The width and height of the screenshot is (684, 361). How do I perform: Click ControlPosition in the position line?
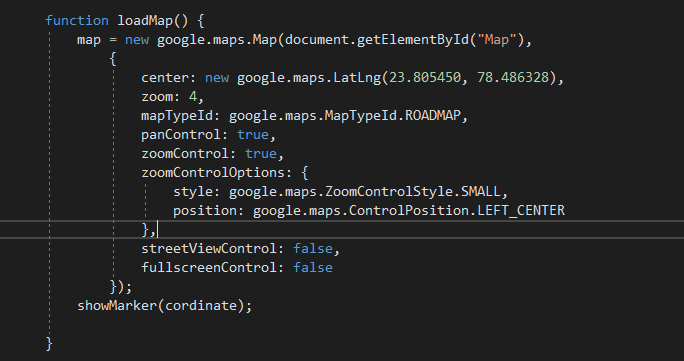(x=409, y=211)
